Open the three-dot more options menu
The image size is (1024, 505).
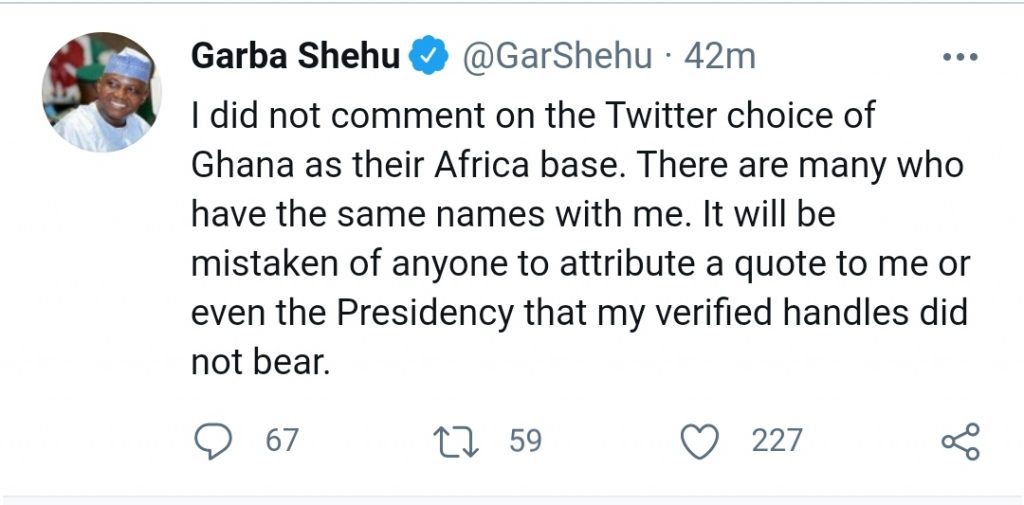pyautogui.click(x=961, y=57)
